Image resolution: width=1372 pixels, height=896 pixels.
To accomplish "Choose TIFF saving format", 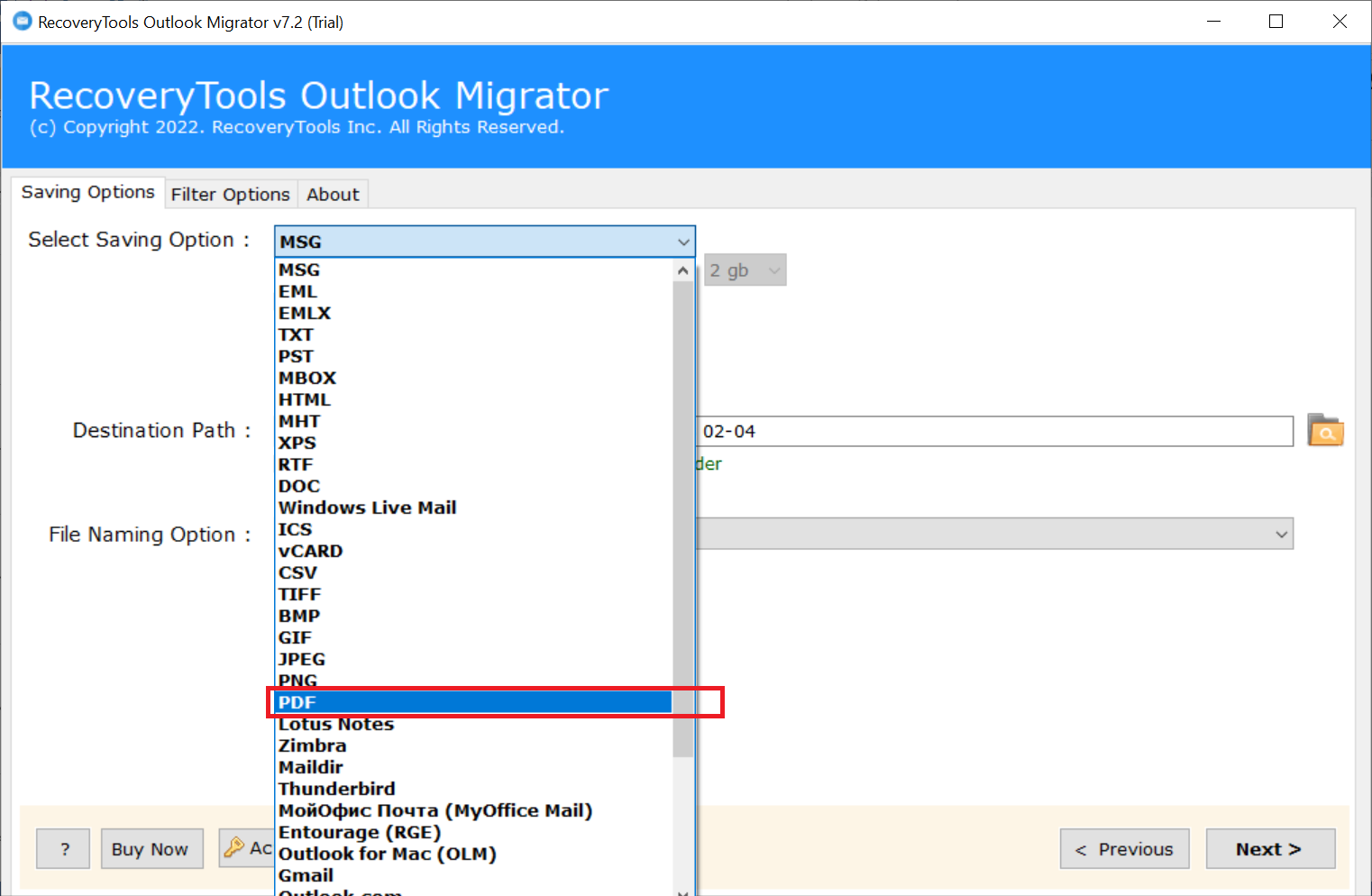I will pyautogui.click(x=473, y=594).
